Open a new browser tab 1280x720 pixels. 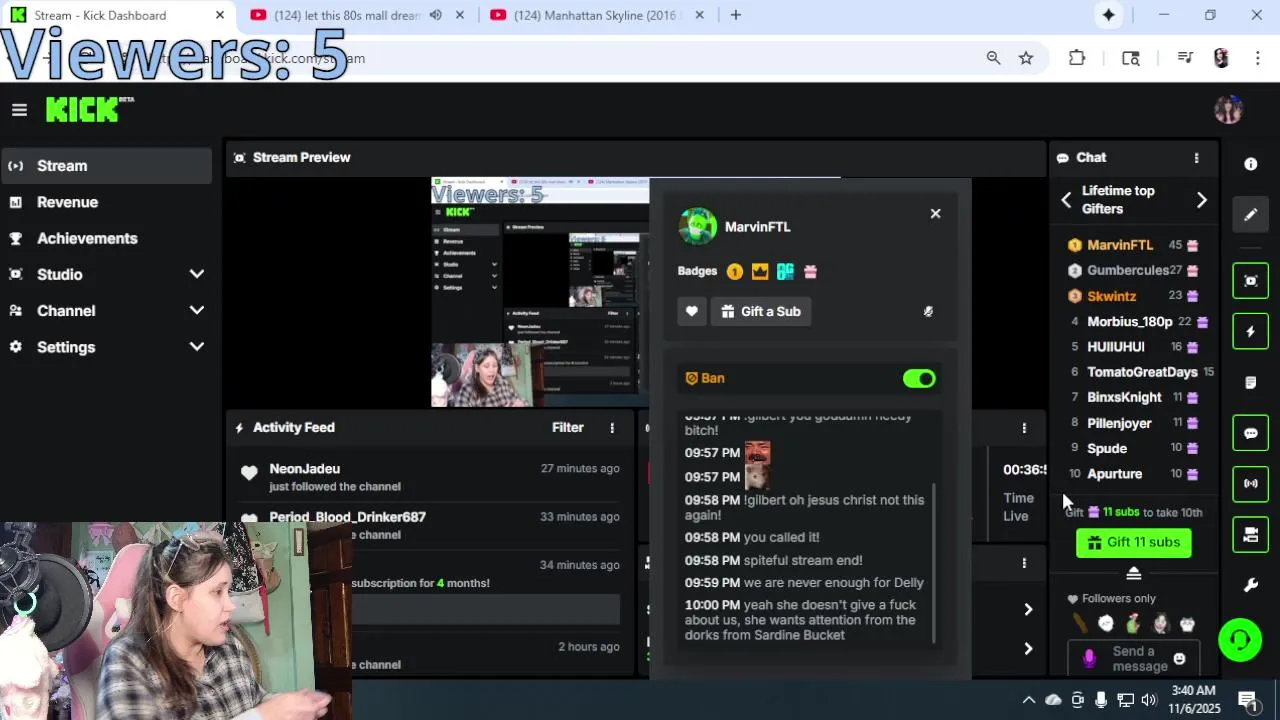(735, 15)
